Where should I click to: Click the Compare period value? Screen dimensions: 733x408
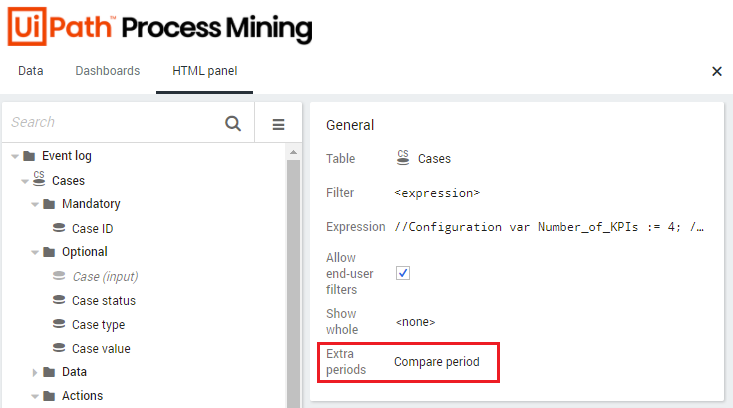(x=436, y=361)
